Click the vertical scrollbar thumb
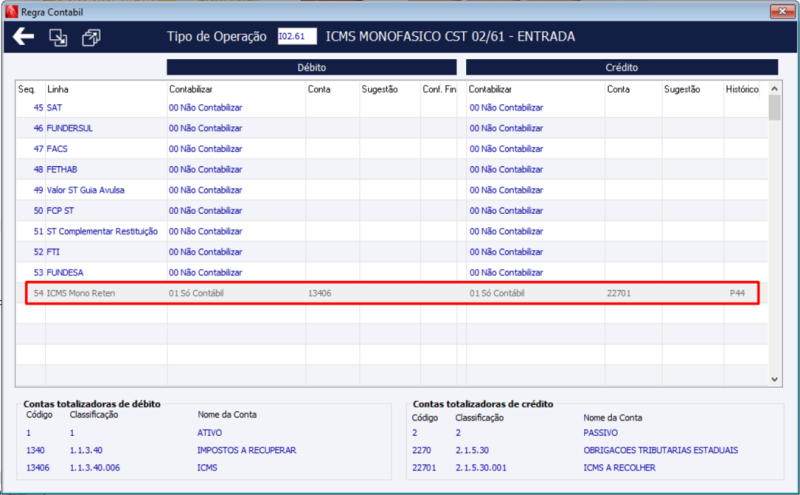Viewport: 800px width, 495px height. [774, 107]
